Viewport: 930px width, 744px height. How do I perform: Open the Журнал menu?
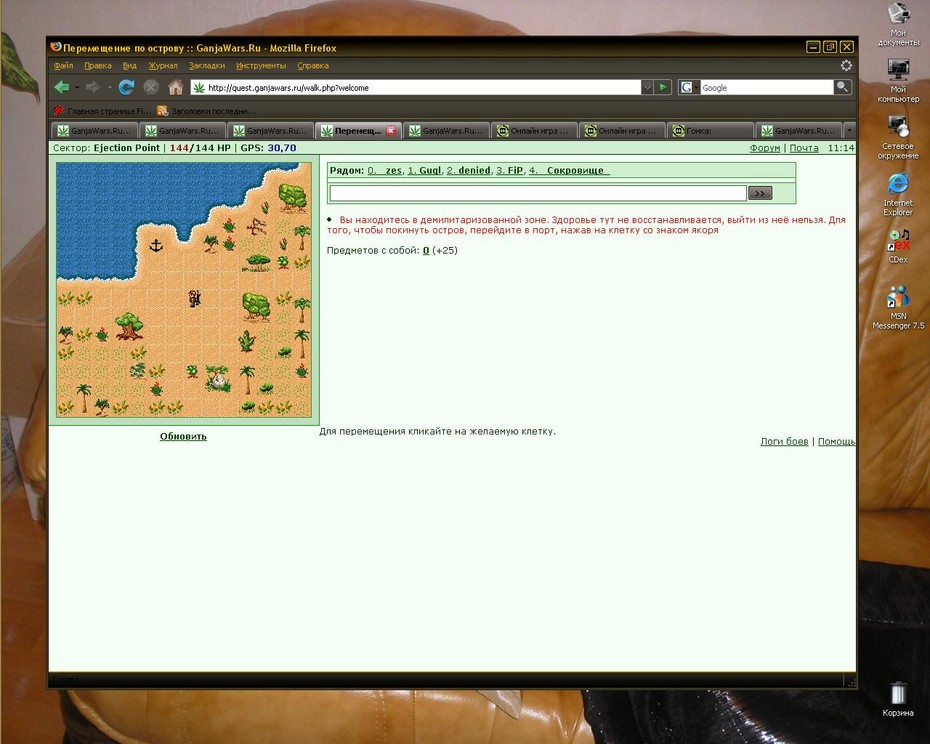point(163,65)
